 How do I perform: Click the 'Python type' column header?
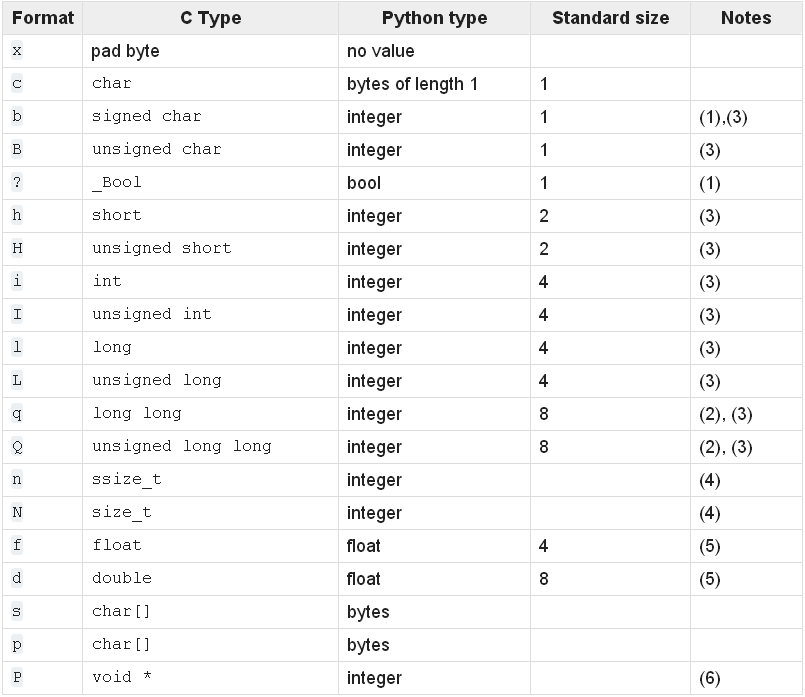tap(434, 18)
